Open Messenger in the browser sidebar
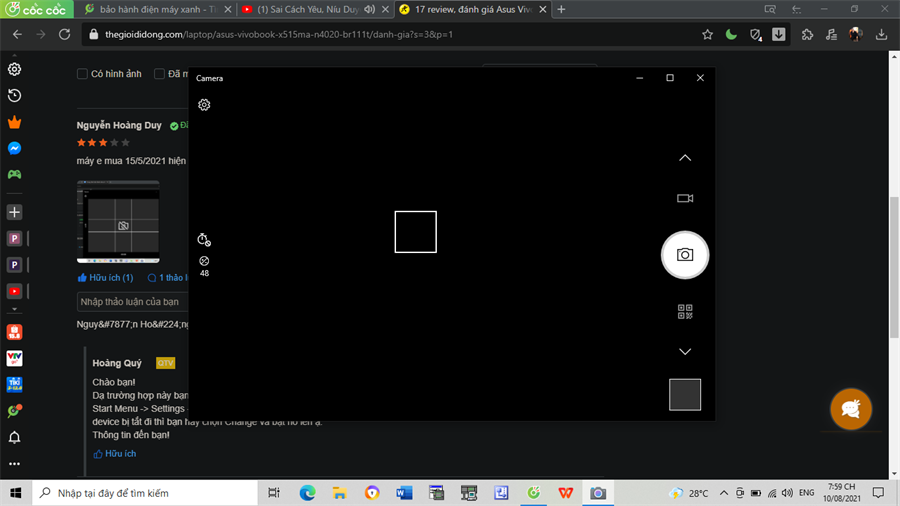The width and height of the screenshot is (900, 506). [15, 148]
